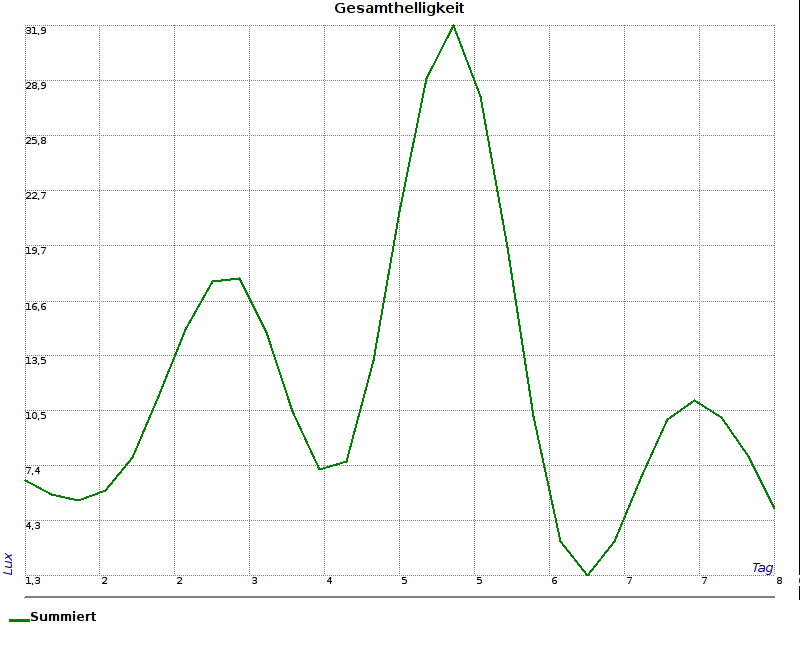Click the 7,4 y-axis value

click(x=33, y=471)
